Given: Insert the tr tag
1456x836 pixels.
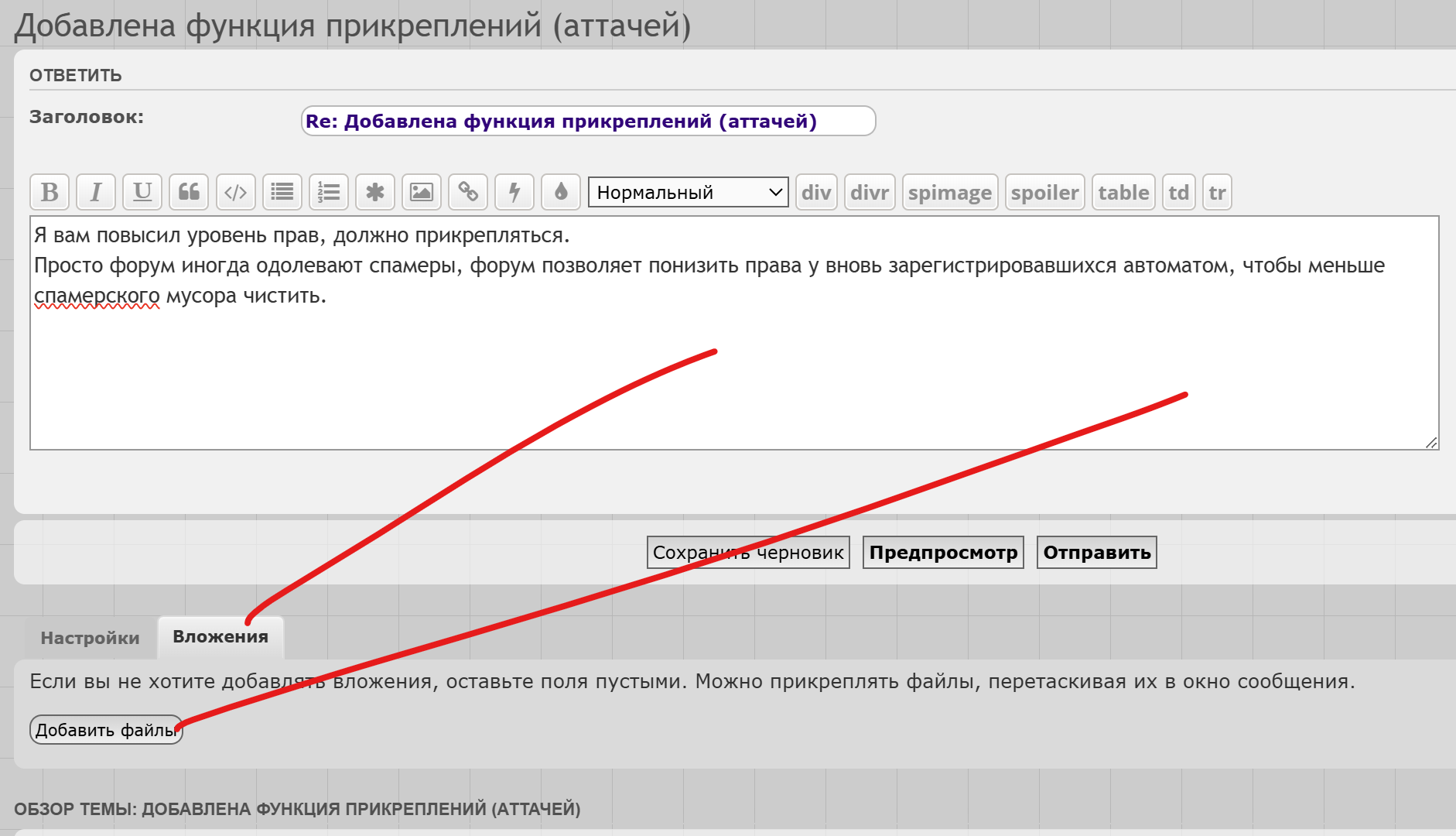Looking at the screenshot, I should click(1217, 192).
